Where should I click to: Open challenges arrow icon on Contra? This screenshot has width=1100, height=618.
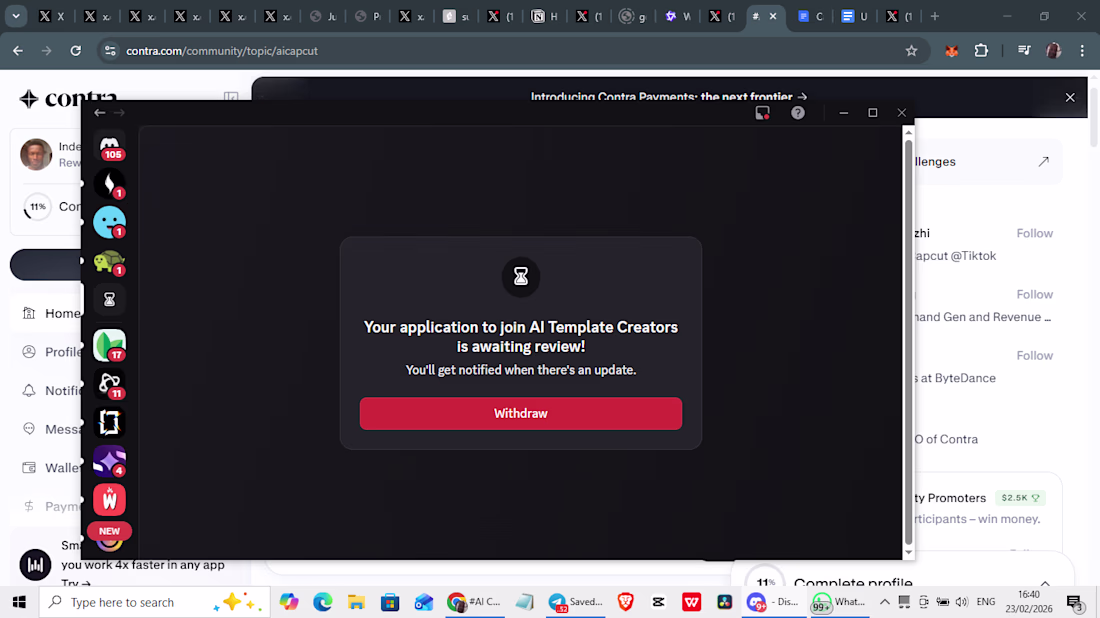[x=1044, y=161]
